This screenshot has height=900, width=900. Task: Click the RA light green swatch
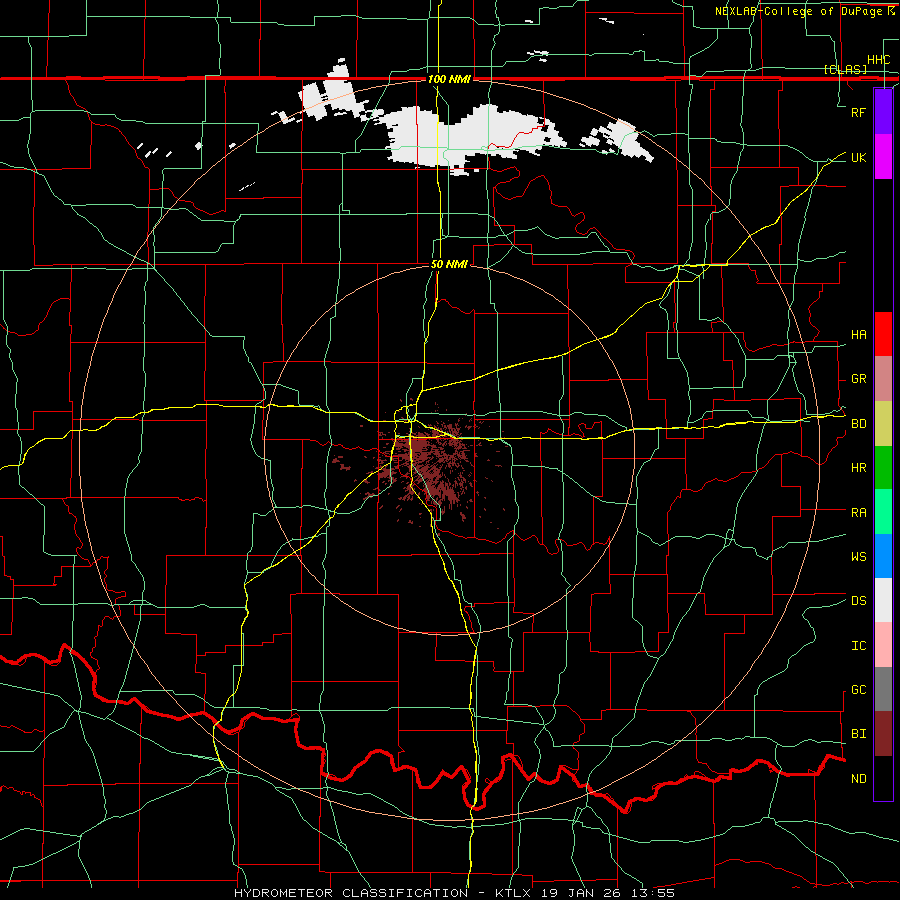[883, 512]
